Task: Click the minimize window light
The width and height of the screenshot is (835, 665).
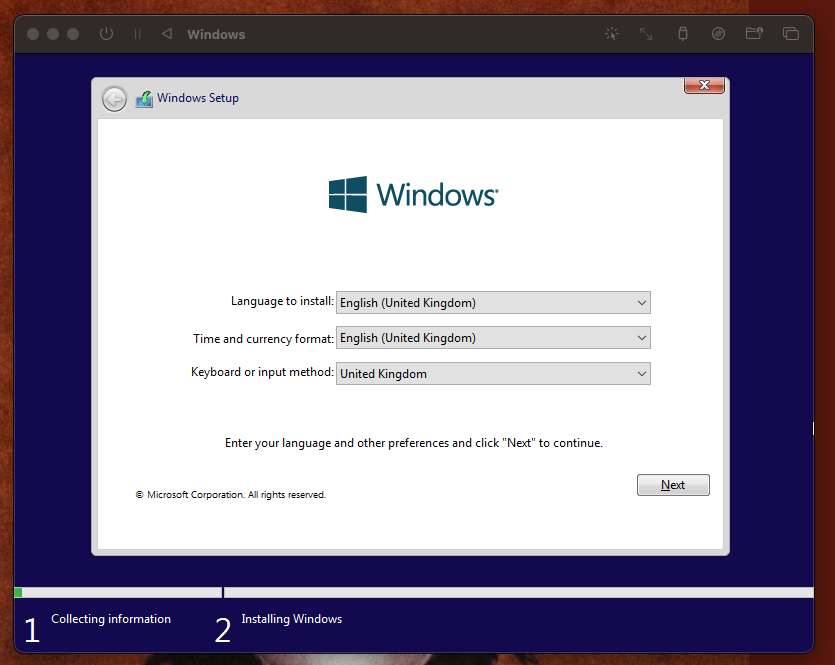Action: coord(53,34)
